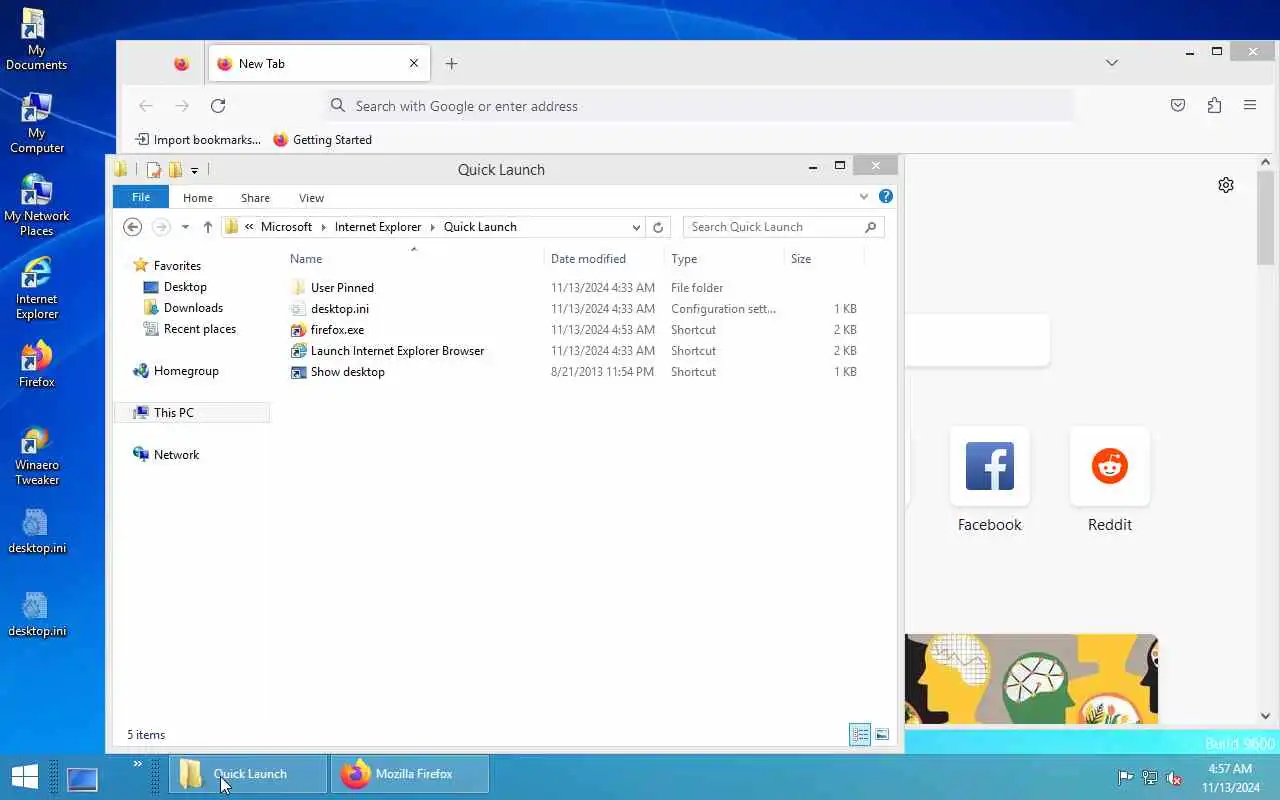Select User Pinned folder
Viewport: 1280px width, 800px height.
pos(342,288)
